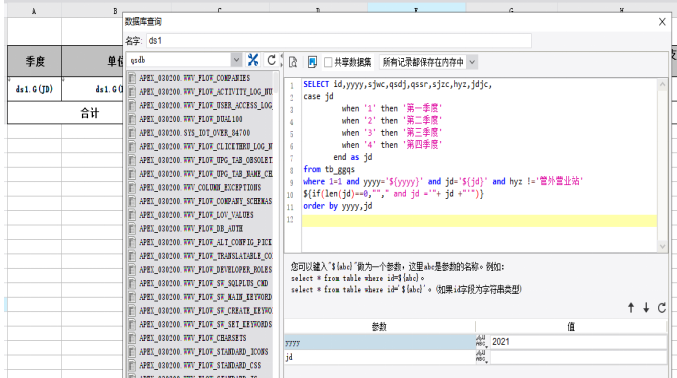Click SQL line 1 SELECT statement
This screenshot has height=378, width=677.
(x=397, y=84)
